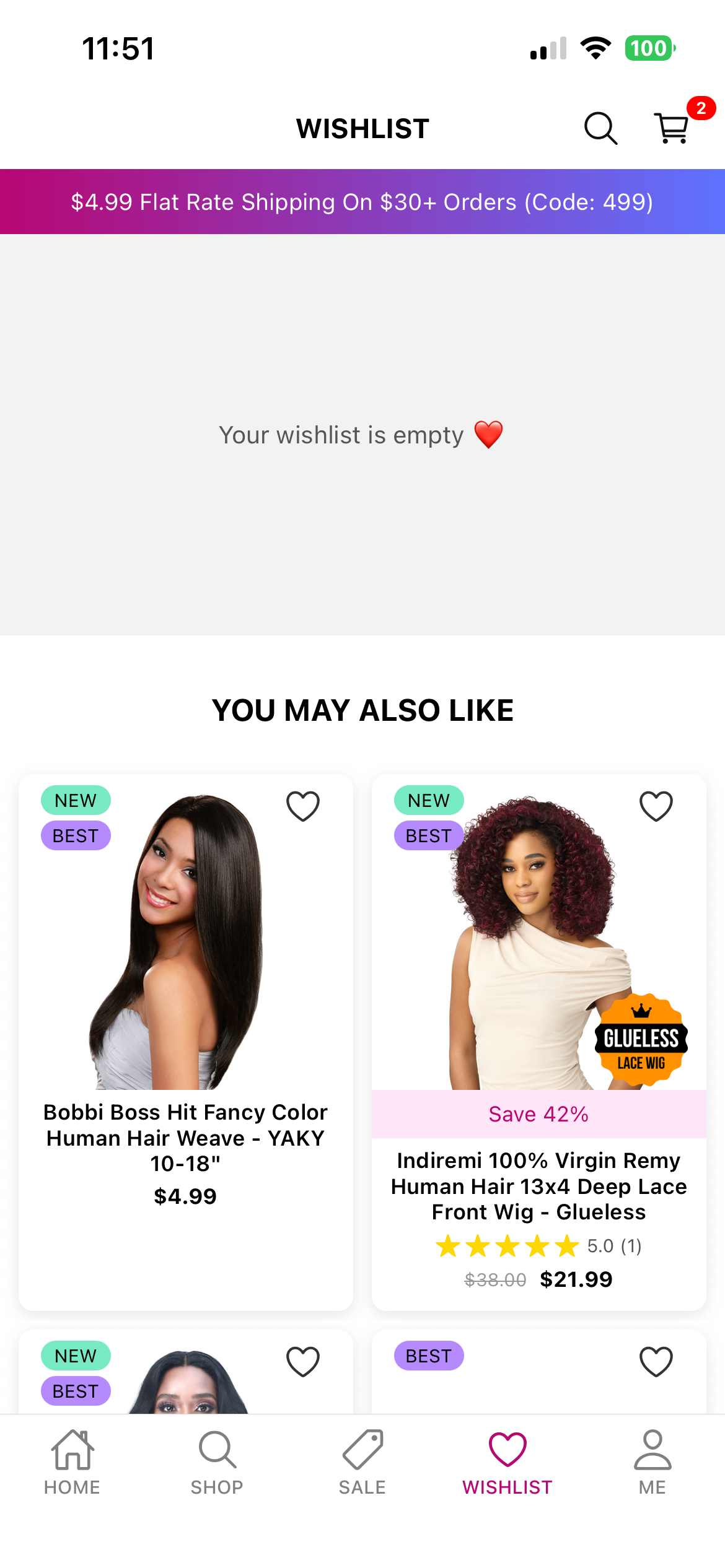Tap the Save 42% discount strip
The width and height of the screenshot is (725, 1568).
tap(538, 1114)
